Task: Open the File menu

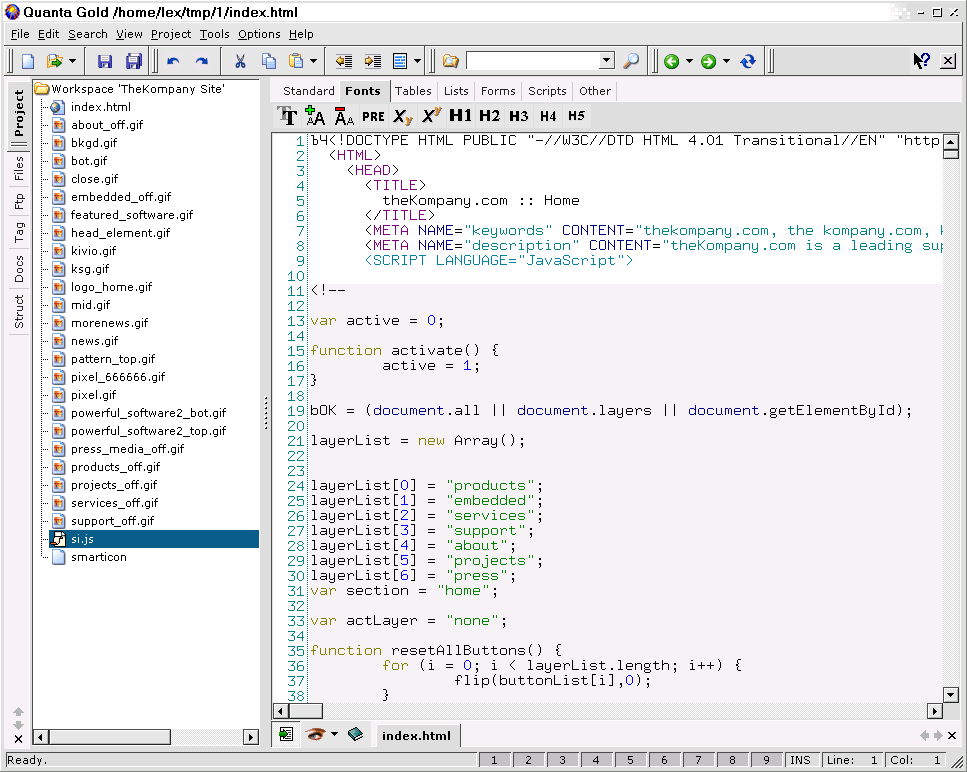Action: pos(20,35)
